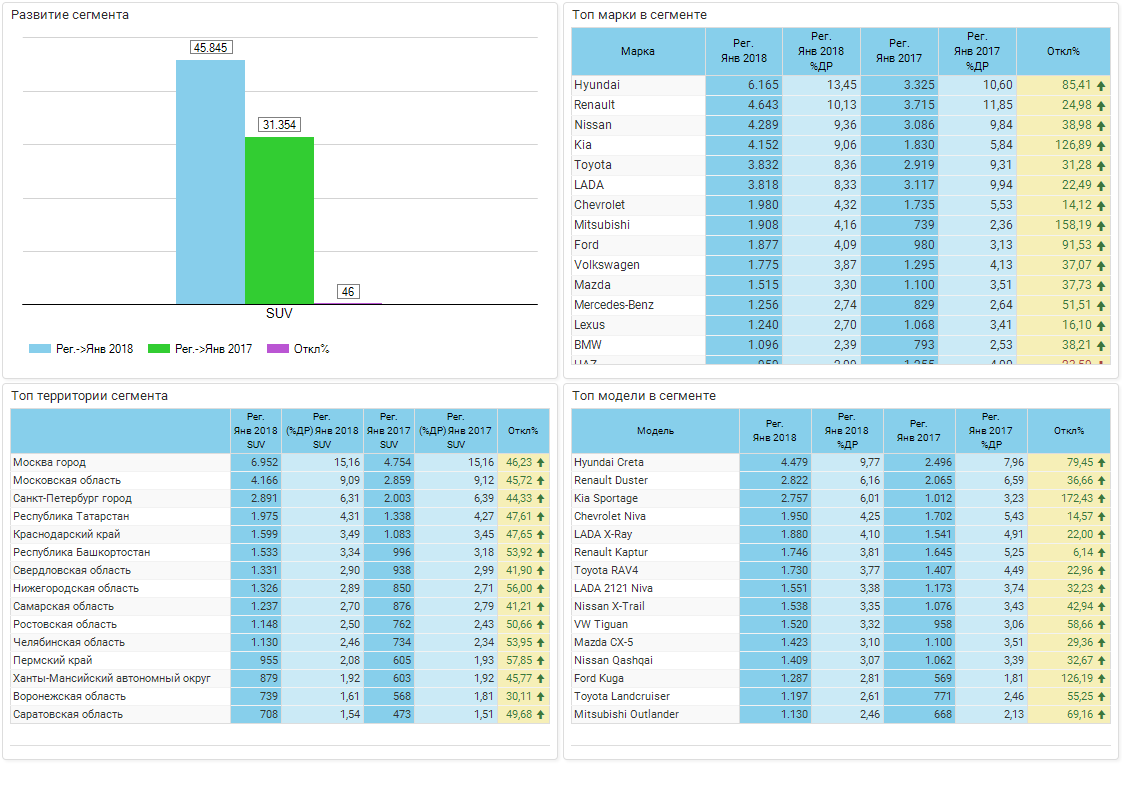Click the up arrow beside 45,72 Московская область
Screen dimensions: 1122x793
pos(540,481)
